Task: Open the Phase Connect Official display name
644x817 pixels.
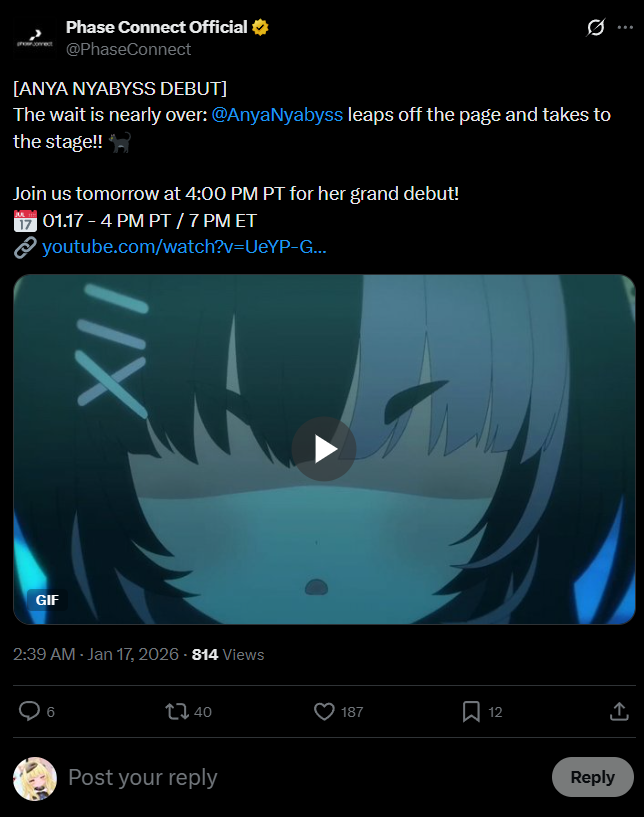Action: click(156, 27)
